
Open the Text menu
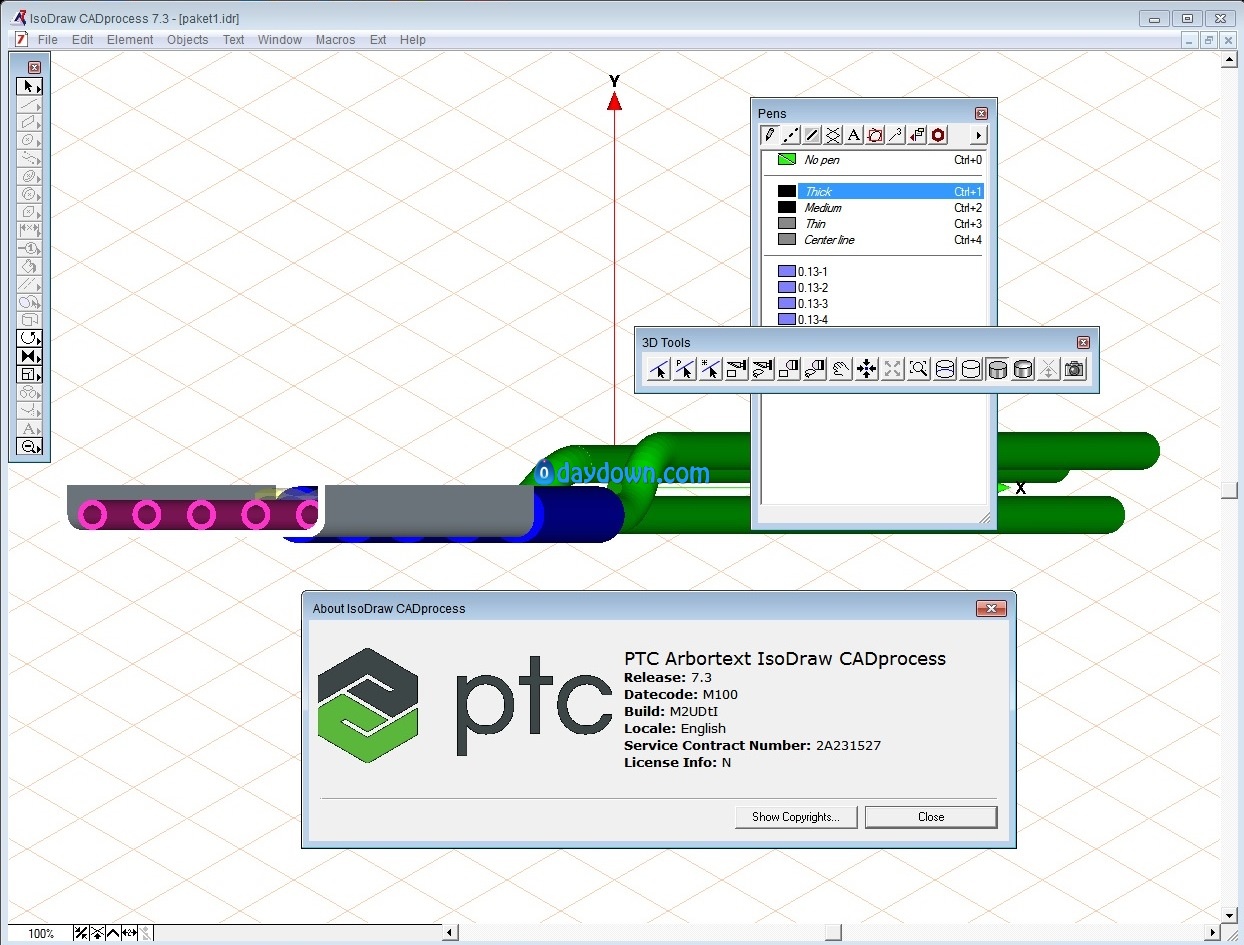233,40
